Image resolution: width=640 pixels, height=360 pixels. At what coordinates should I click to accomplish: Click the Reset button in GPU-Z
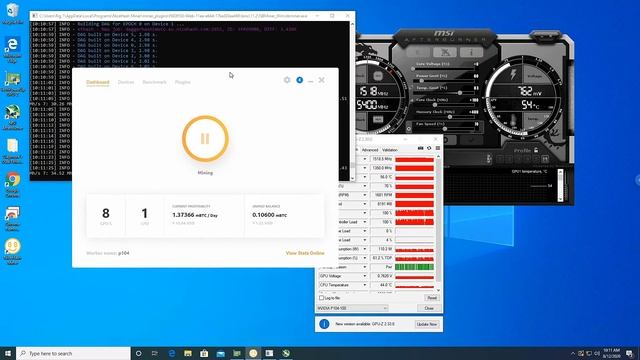431,298
